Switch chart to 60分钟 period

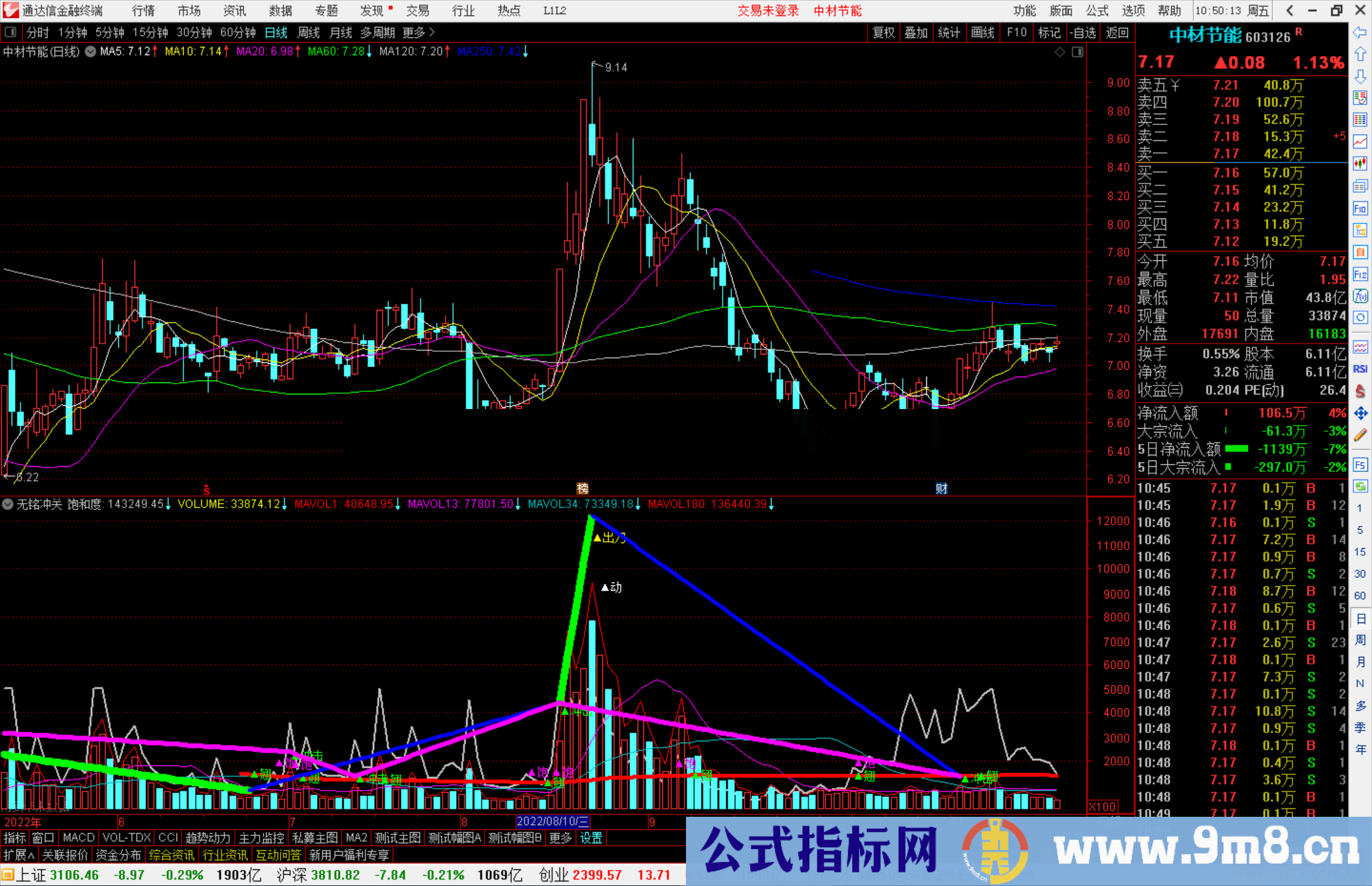[x=238, y=32]
